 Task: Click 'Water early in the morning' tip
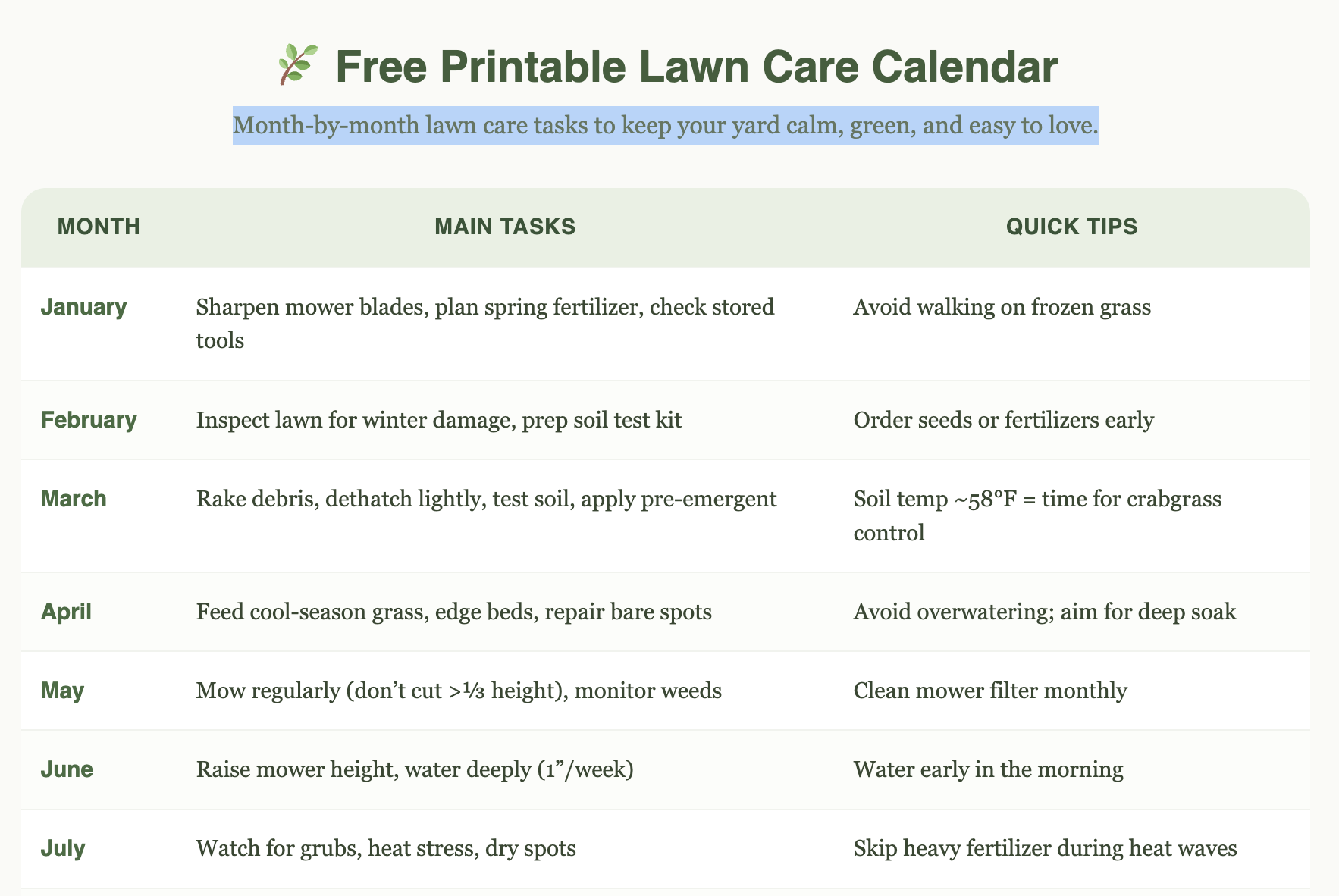(988, 769)
